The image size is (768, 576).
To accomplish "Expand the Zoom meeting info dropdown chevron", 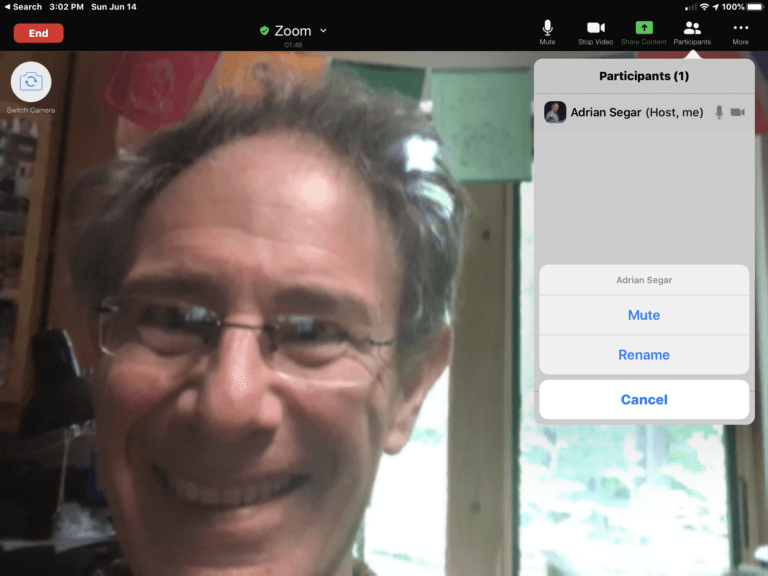I will [323, 30].
